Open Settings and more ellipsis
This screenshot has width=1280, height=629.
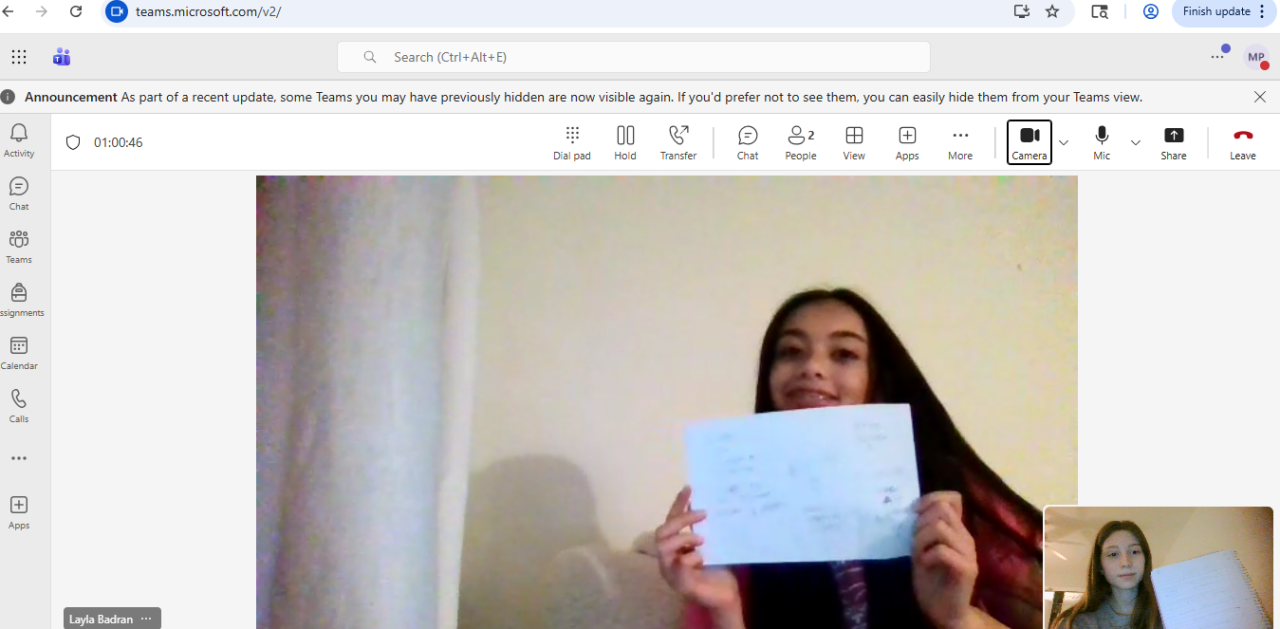pyautogui.click(x=1218, y=56)
